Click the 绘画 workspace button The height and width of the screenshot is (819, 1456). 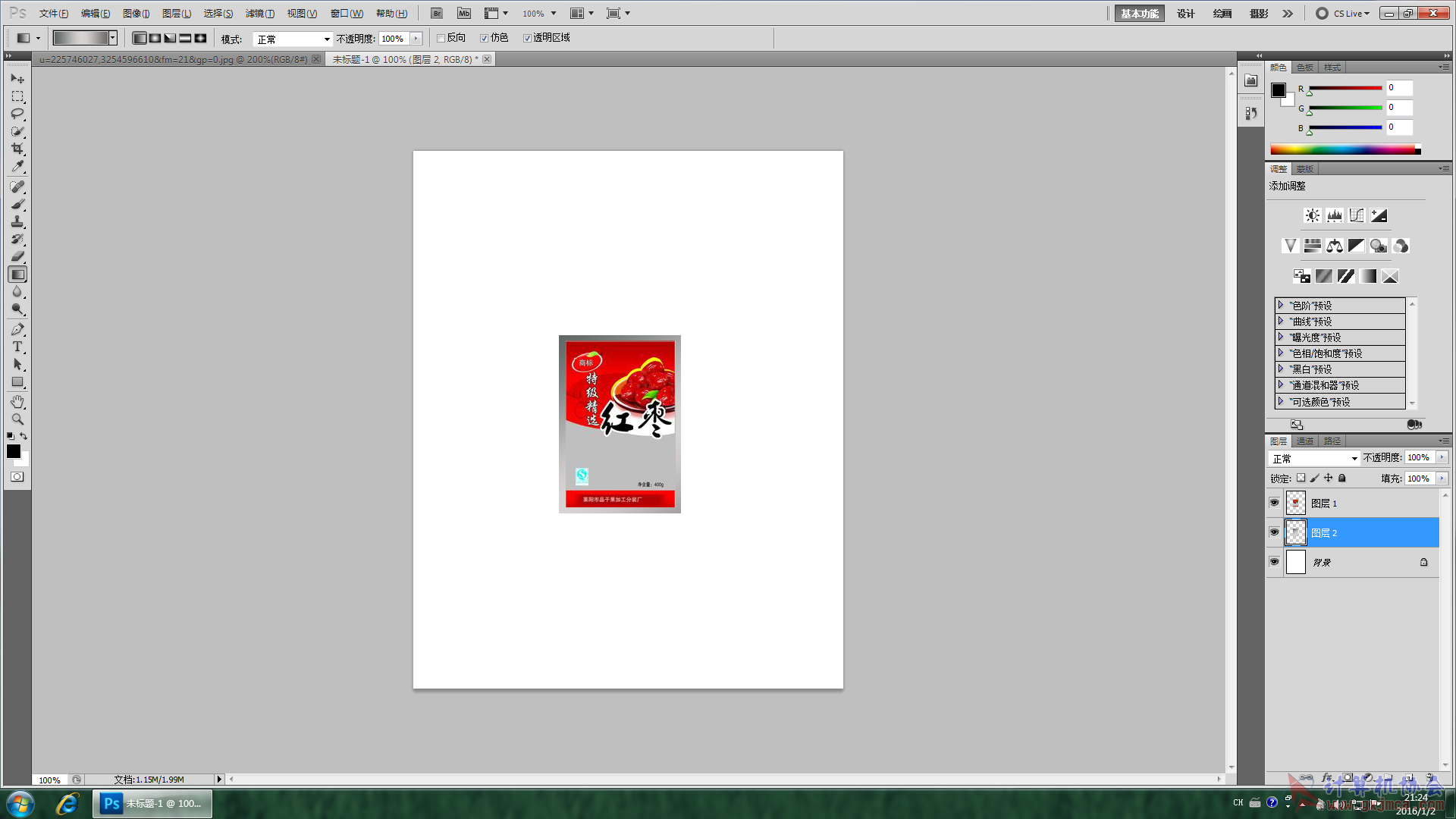pos(1222,14)
